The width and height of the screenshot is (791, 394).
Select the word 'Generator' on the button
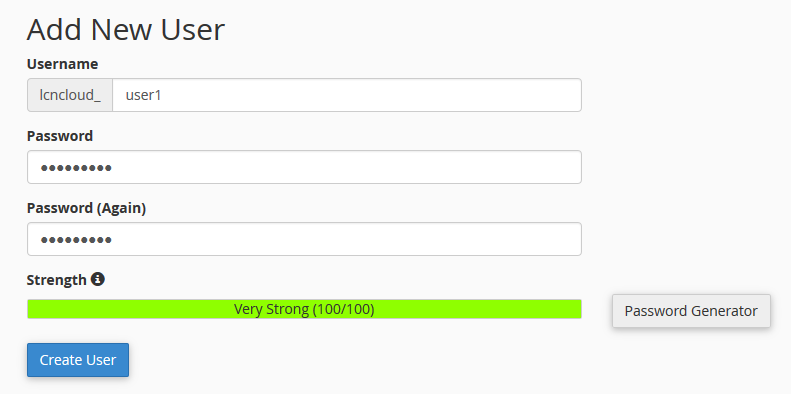tap(724, 311)
